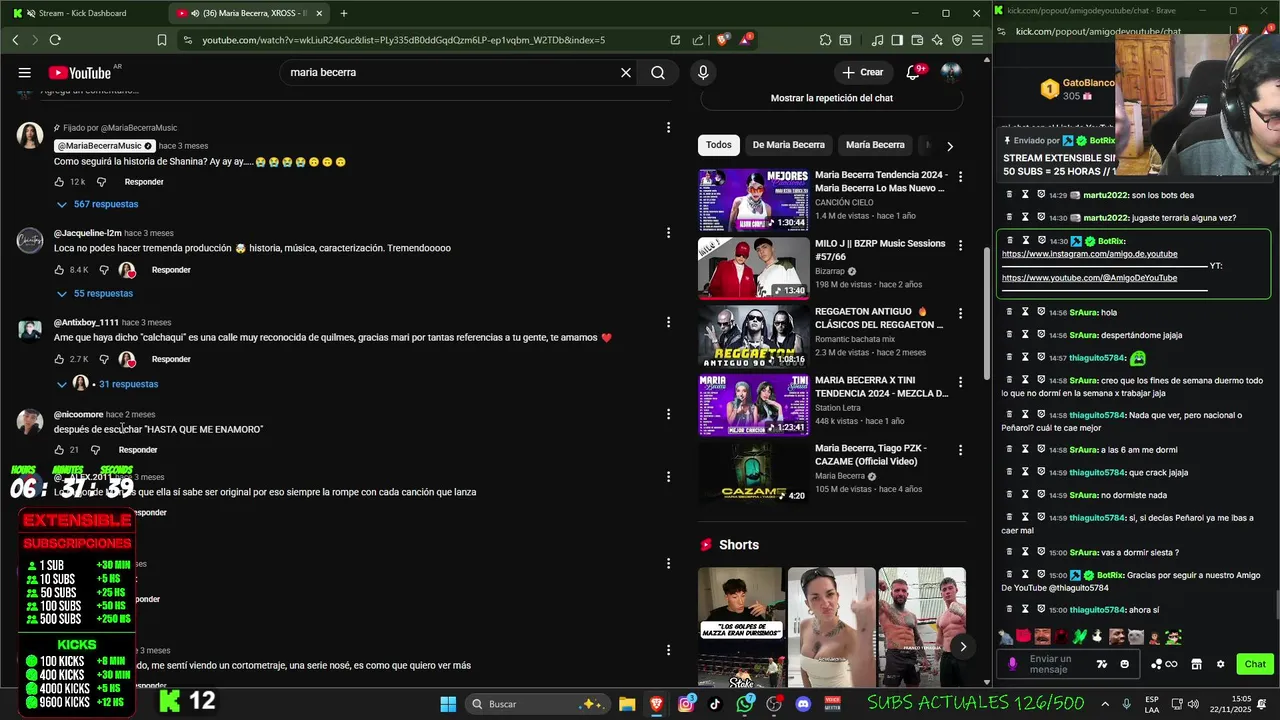
Task: Select the 'María Becerra' chip
Action: coord(875,145)
